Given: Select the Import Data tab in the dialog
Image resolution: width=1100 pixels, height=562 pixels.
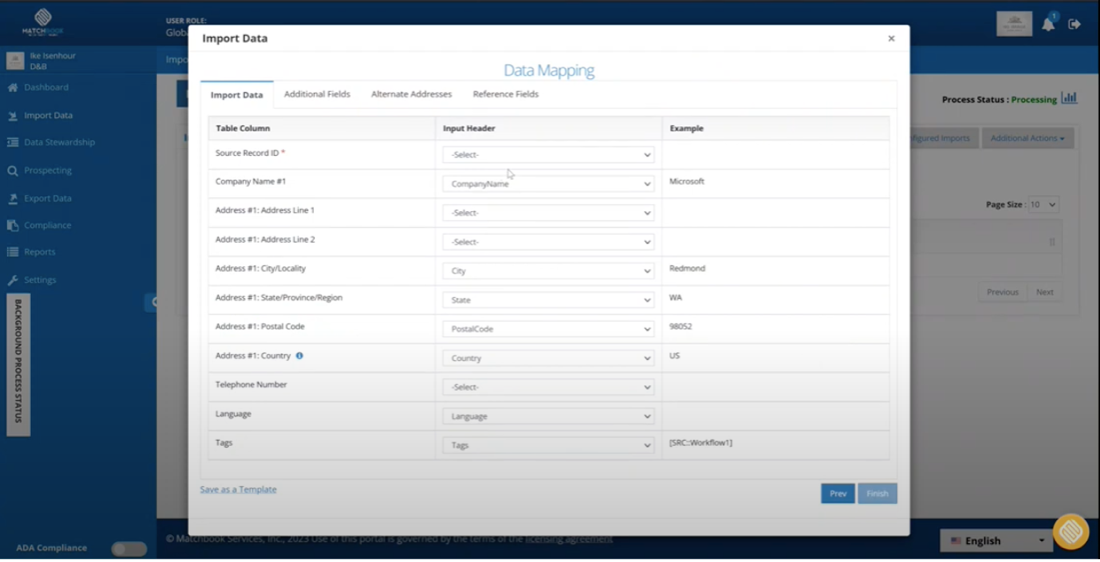Looking at the screenshot, I should point(237,95).
